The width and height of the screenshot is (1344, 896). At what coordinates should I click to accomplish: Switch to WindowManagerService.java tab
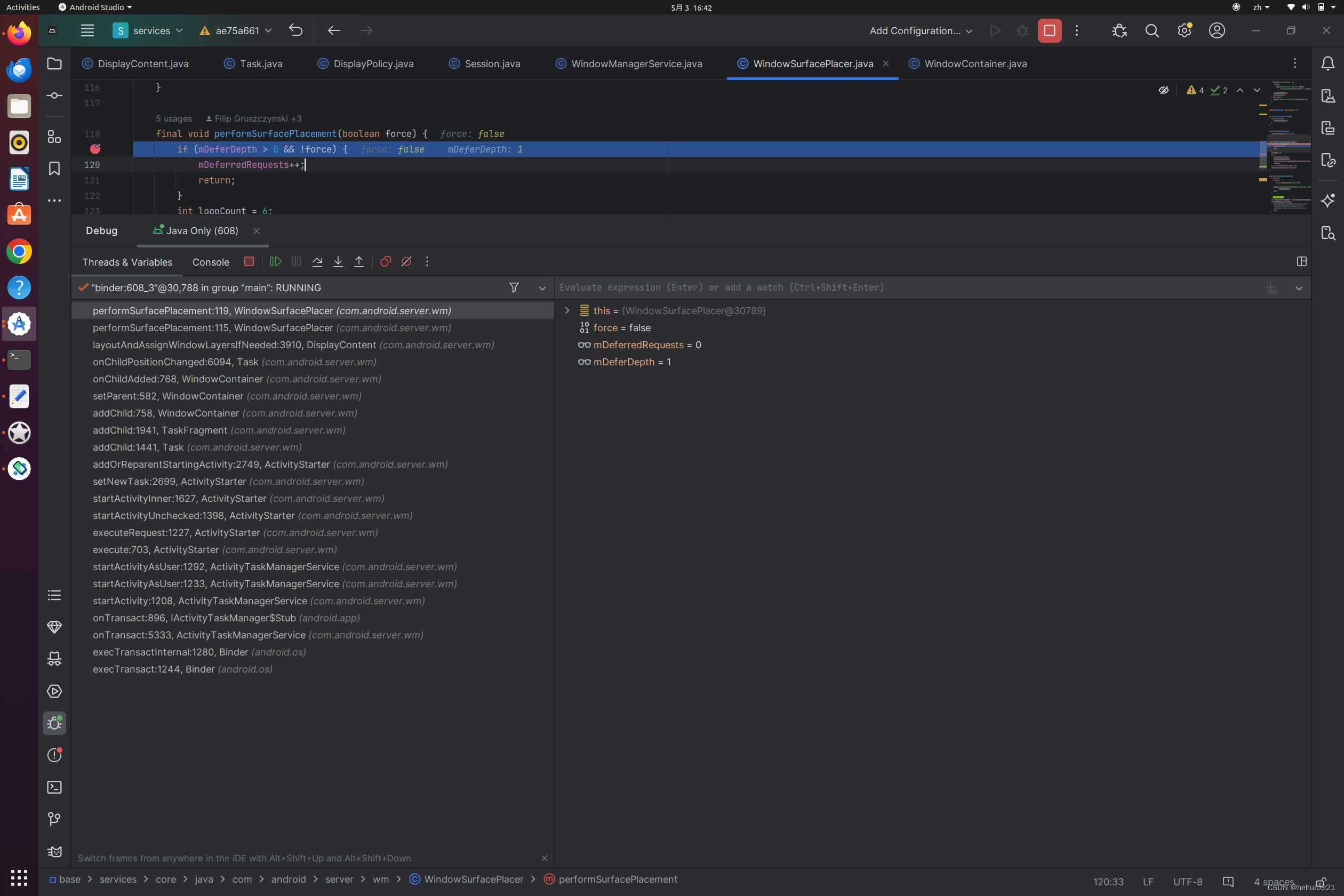(629, 63)
